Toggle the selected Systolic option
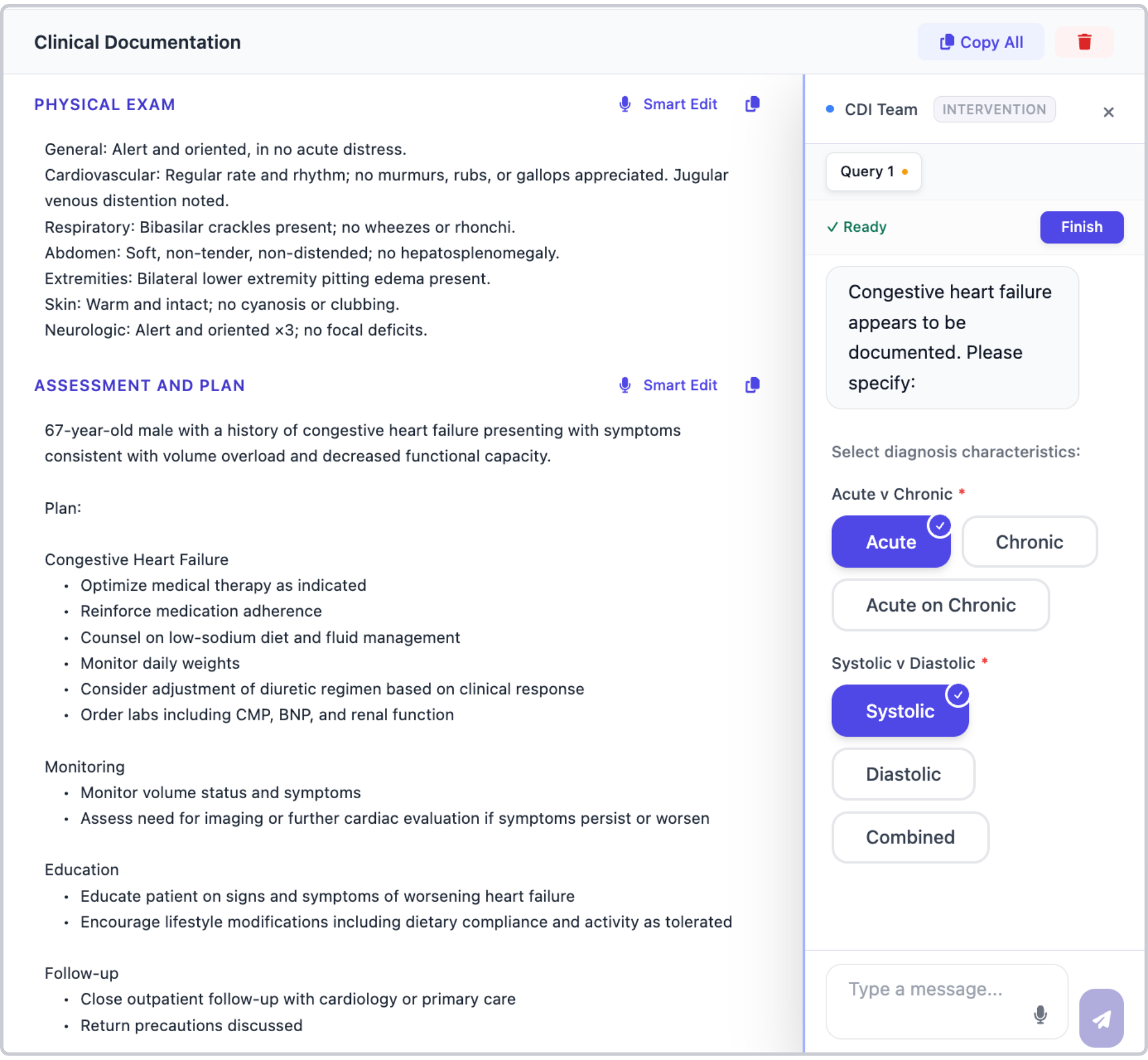 tap(899, 711)
